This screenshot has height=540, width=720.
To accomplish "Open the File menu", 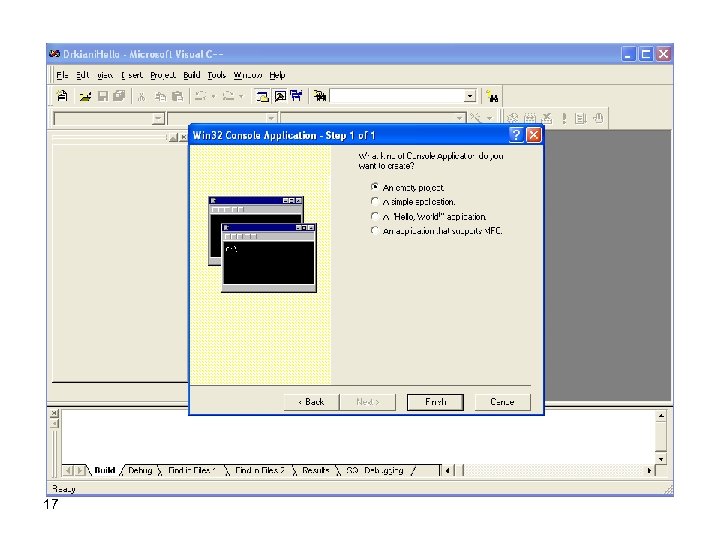I will (x=62, y=75).
